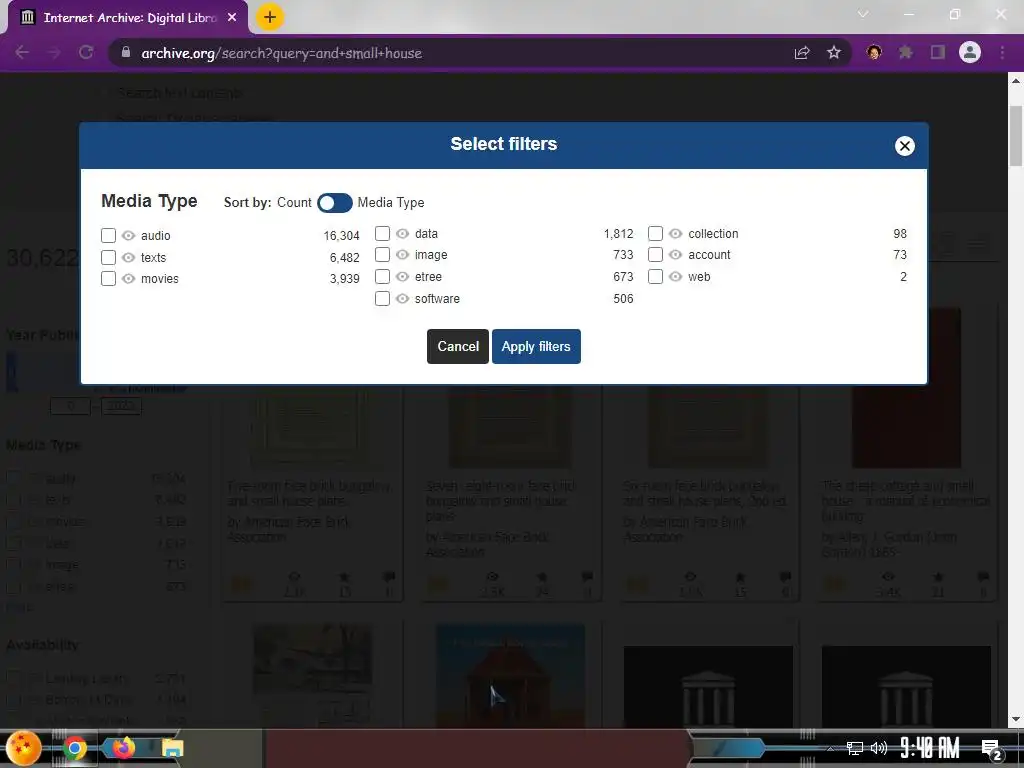
Task: Open the Chrome profile avatar
Action: (970, 52)
